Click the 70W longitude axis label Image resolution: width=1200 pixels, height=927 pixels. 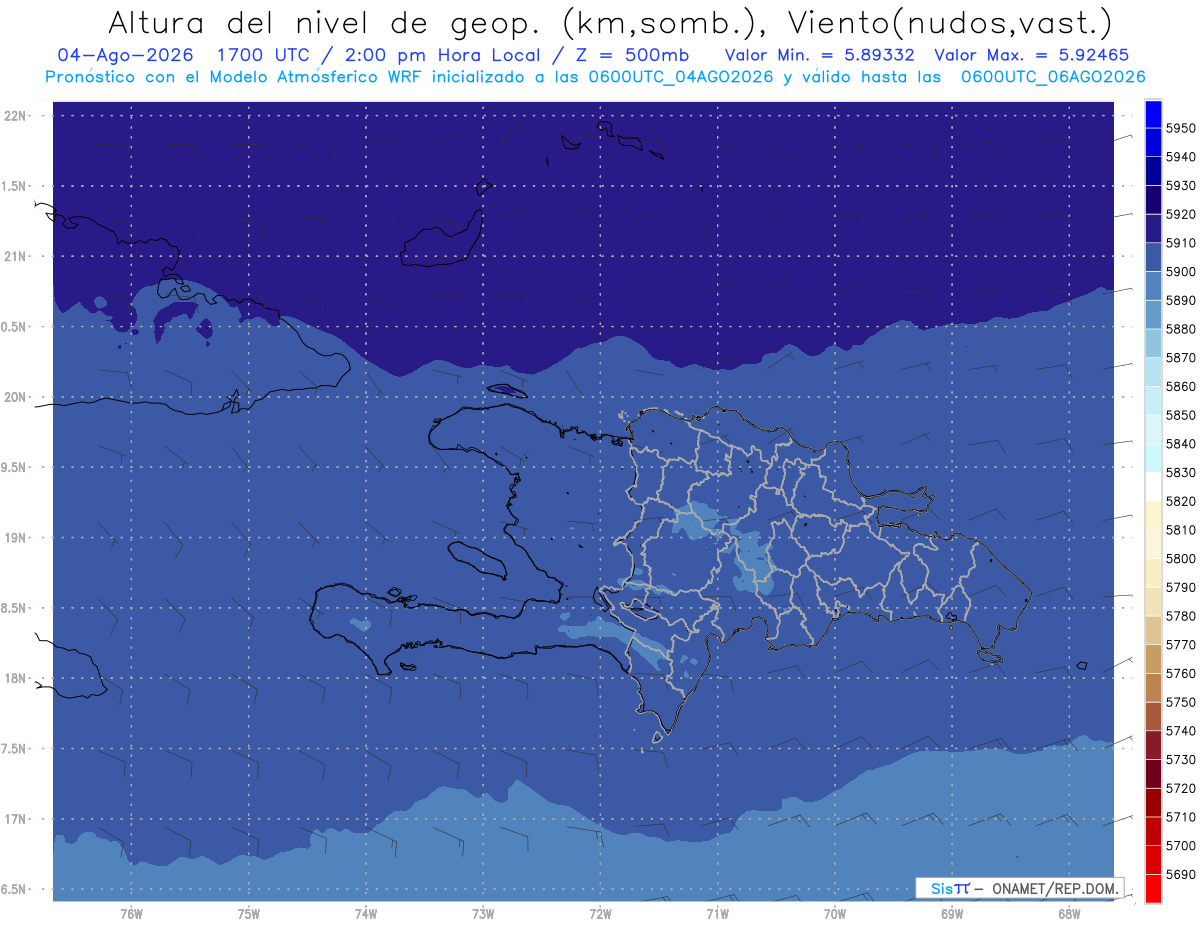pyautogui.click(x=835, y=914)
